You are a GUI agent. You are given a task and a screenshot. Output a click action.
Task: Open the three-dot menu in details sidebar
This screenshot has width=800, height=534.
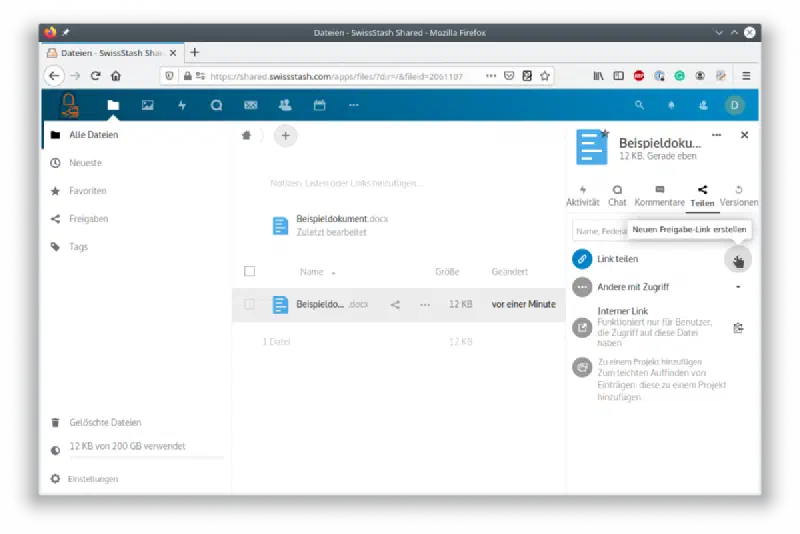tap(716, 135)
